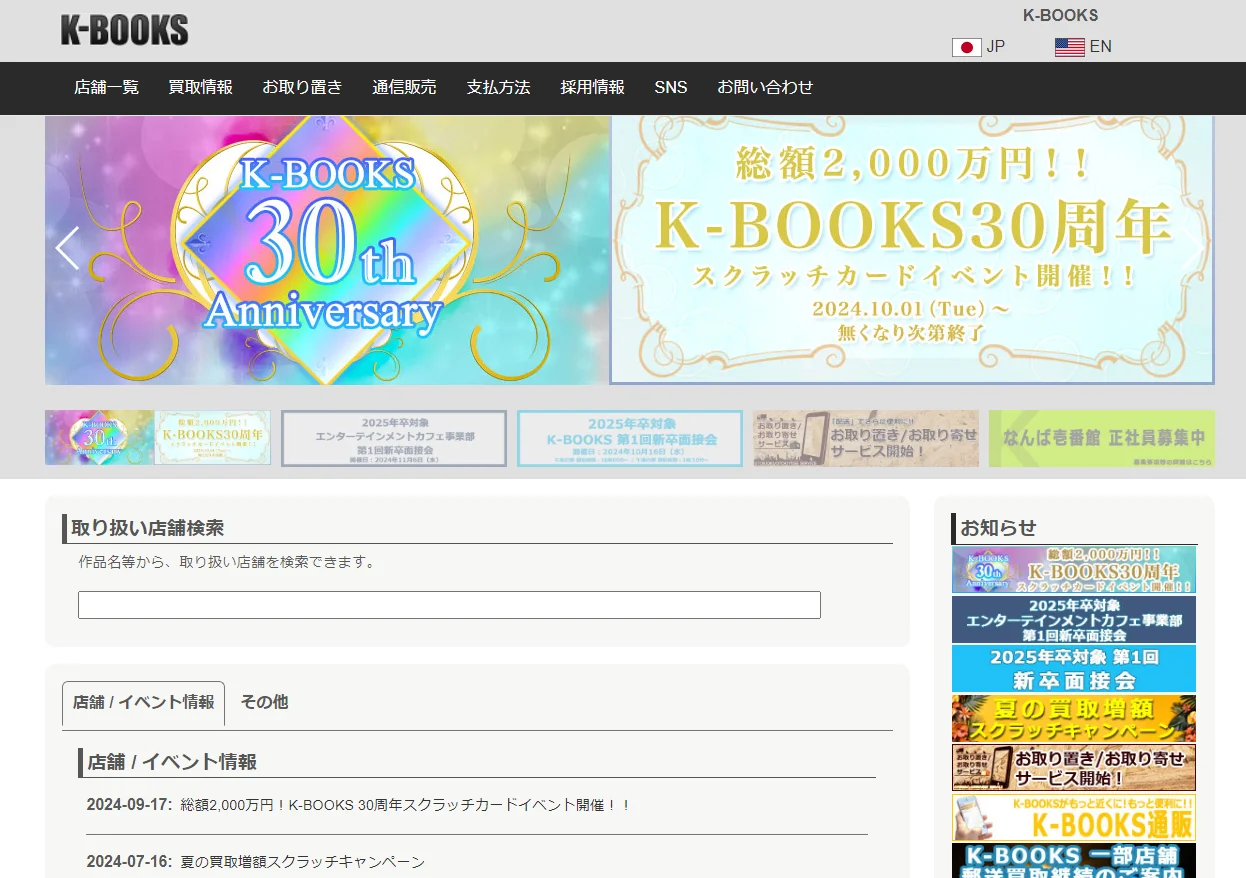Click the date 2024-09-17
Image resolution: width=1246 pixels, height=878 pixels.
click(x=129, y=804)
